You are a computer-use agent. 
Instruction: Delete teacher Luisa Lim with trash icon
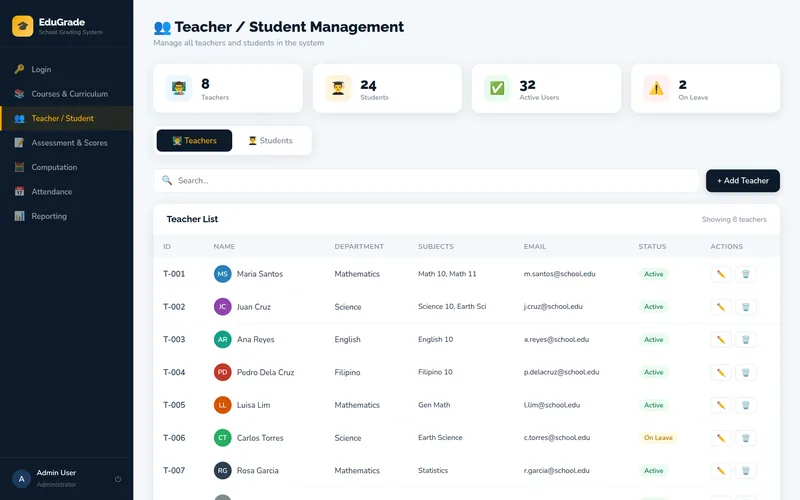745,405
